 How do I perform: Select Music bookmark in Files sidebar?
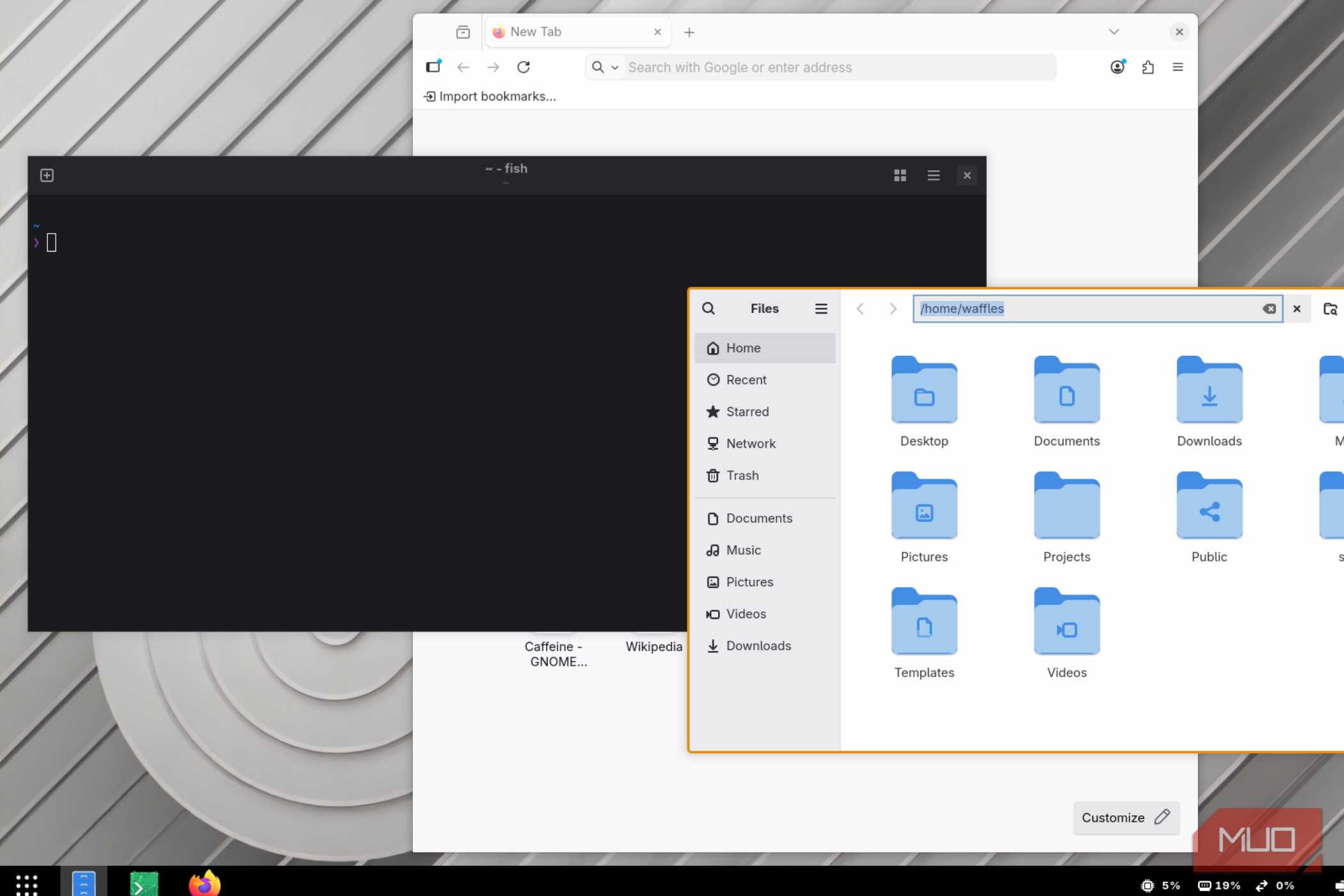(765, 551)
